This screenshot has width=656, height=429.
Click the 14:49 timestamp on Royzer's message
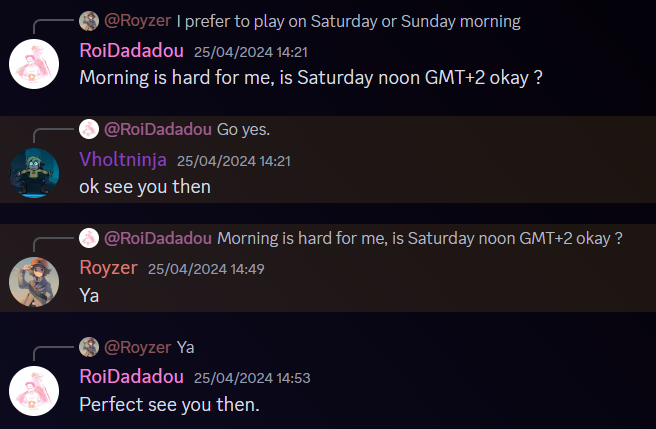[x=204, y=269]
